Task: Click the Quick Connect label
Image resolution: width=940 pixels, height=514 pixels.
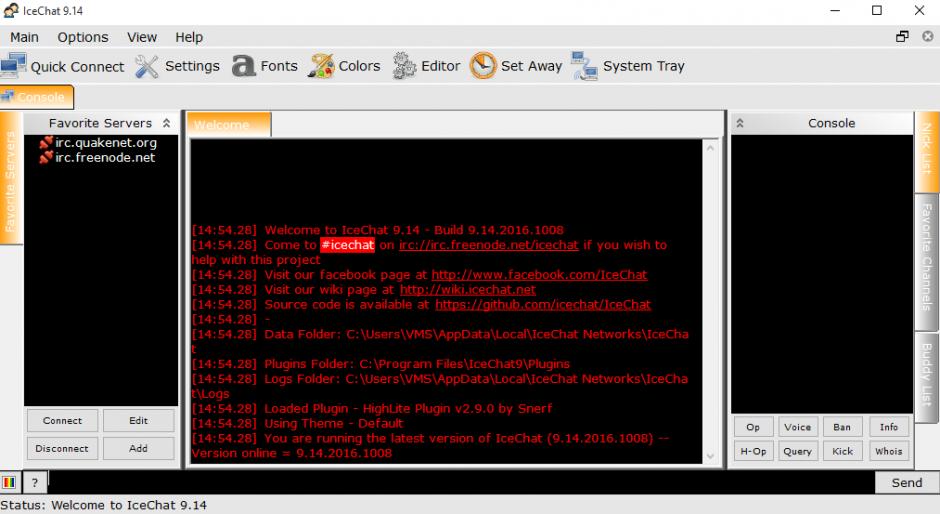Action: (77, 67)
